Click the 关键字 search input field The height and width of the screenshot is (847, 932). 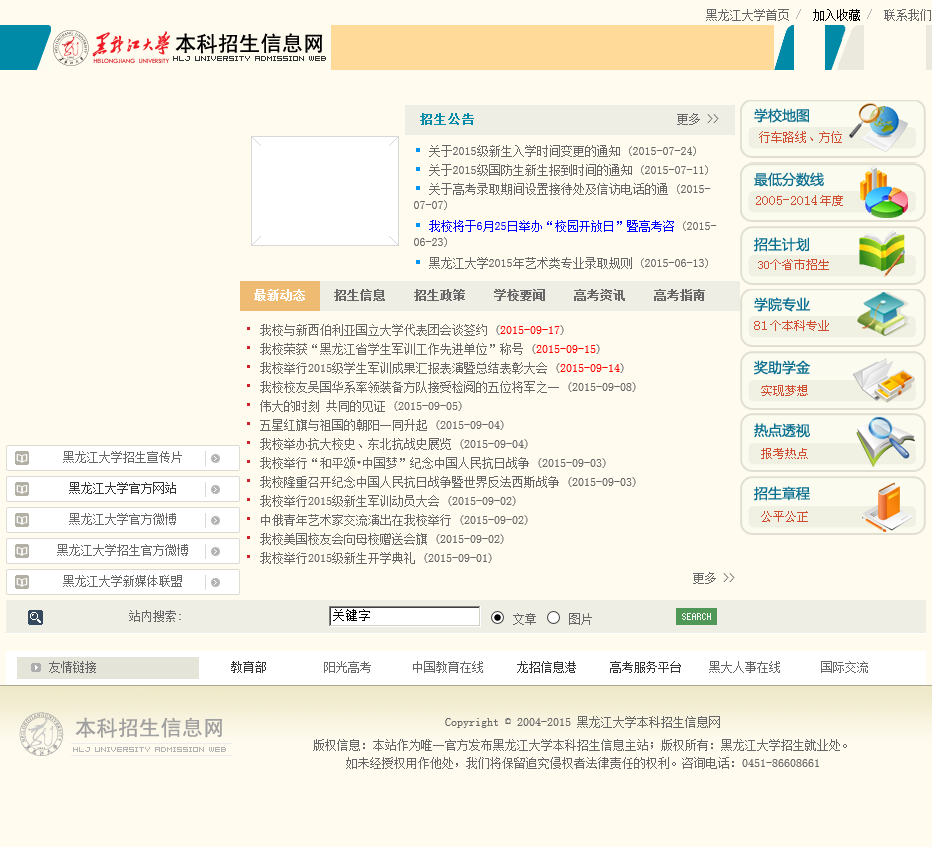pos(404,616)
